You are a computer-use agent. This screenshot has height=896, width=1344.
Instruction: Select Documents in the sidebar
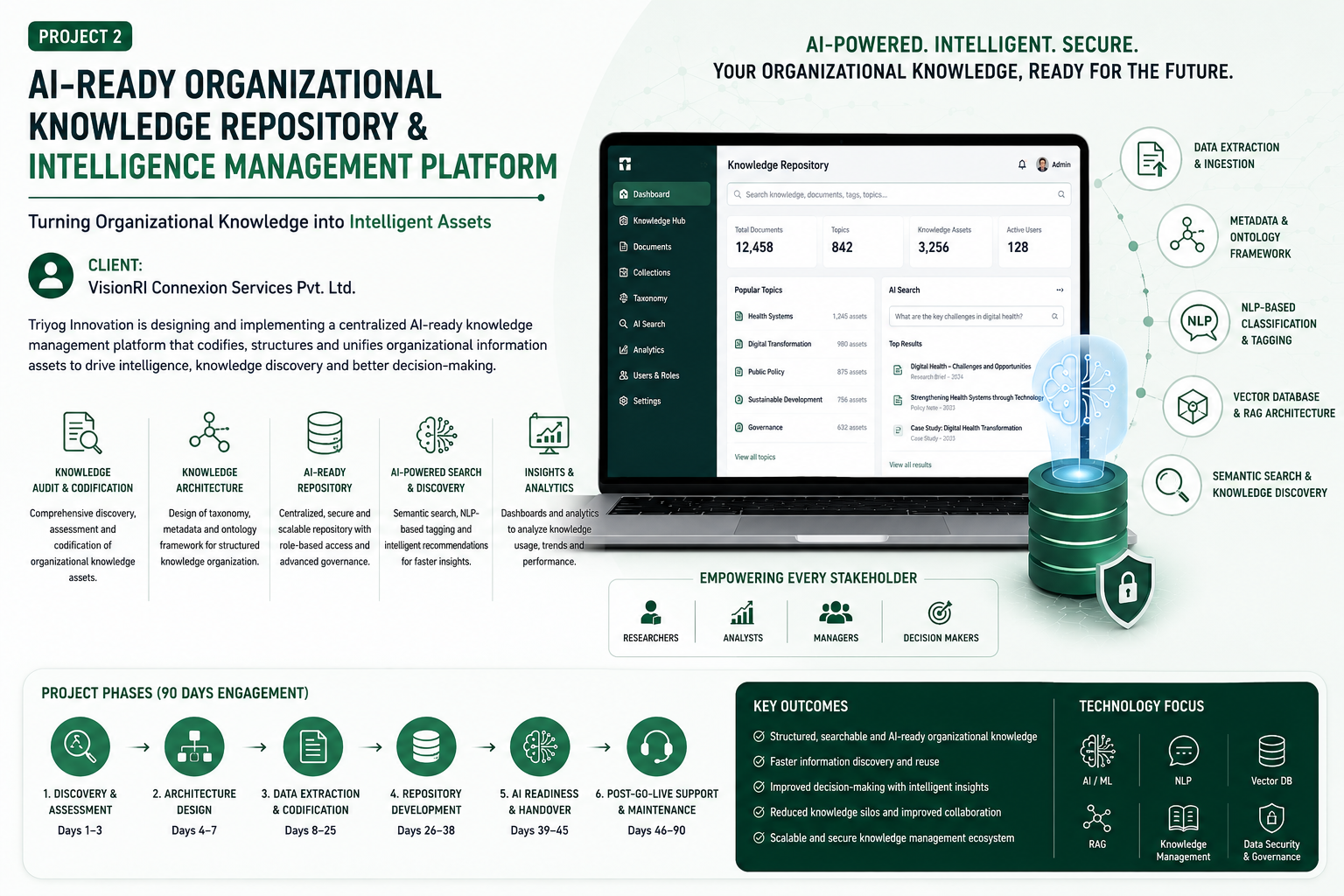(x=646, y=247)
